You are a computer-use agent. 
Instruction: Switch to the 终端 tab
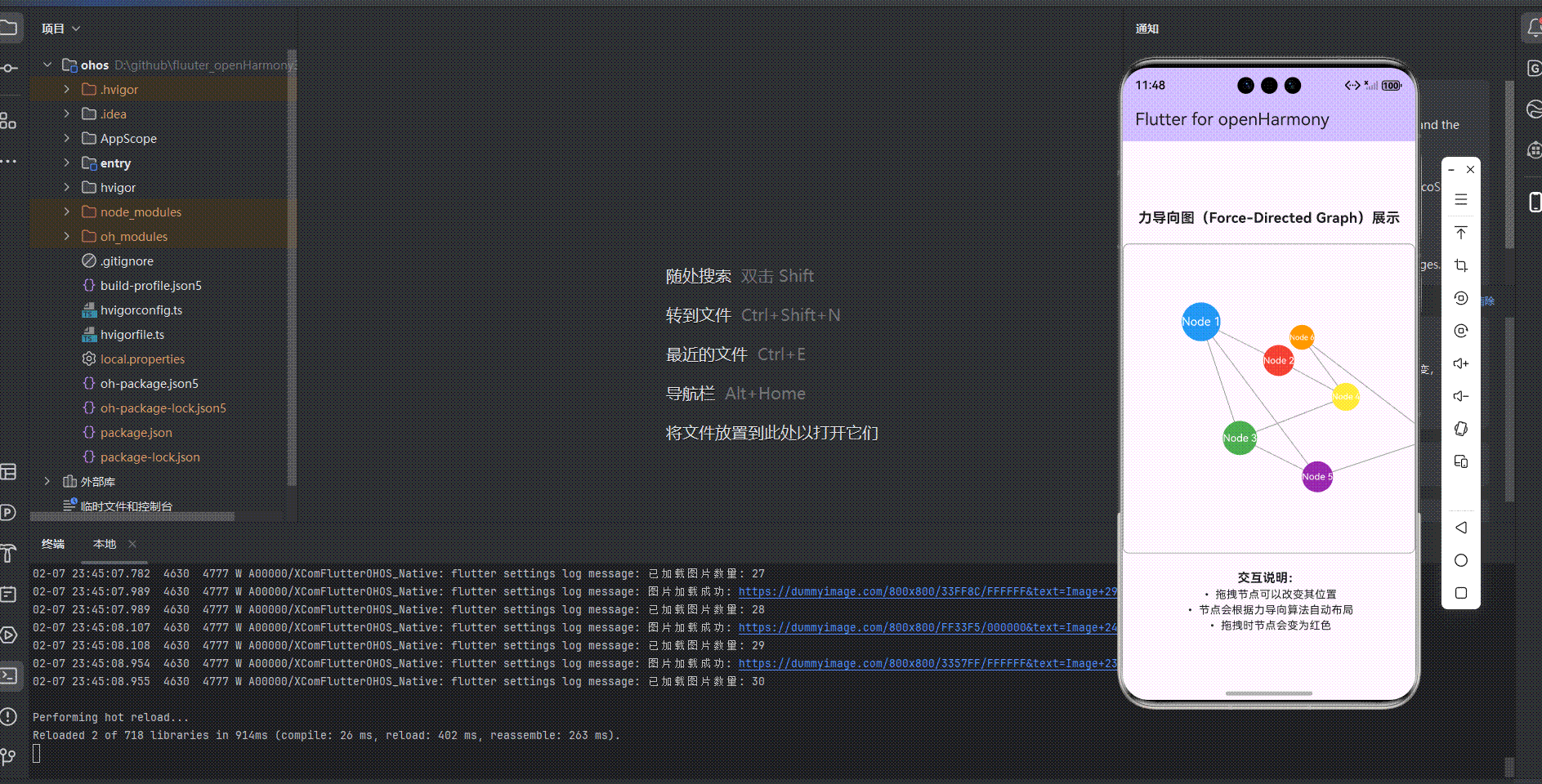53,544
